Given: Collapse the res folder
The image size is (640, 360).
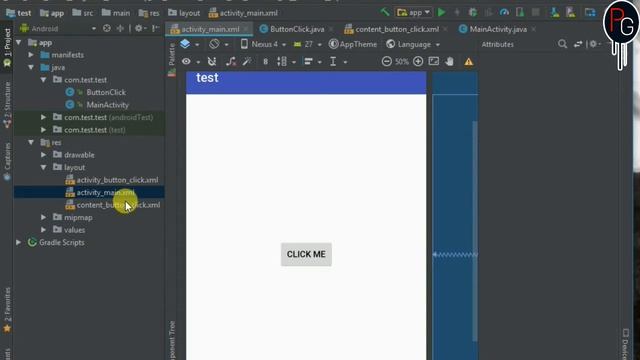Looking at the screenshot, I should tap(31, 142).
